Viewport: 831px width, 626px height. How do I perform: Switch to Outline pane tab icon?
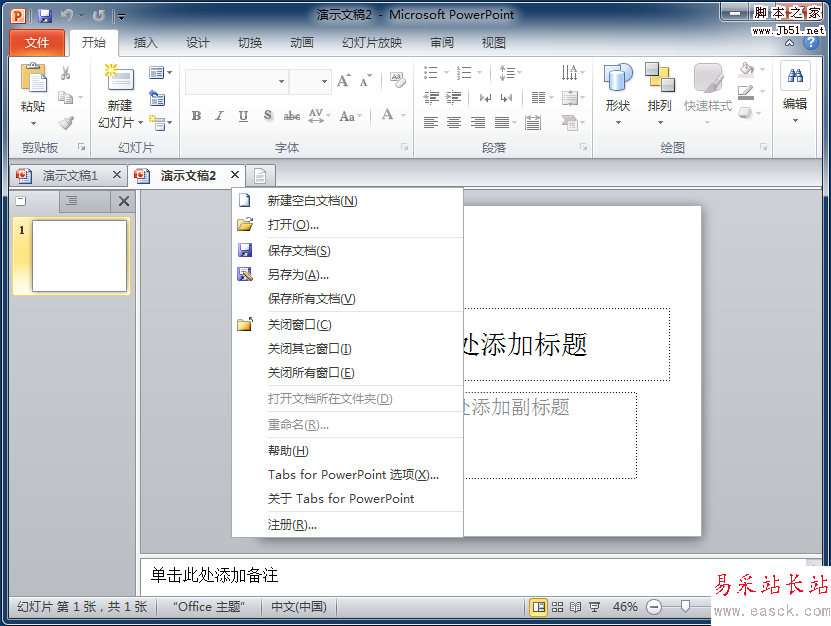click(72, 201)
